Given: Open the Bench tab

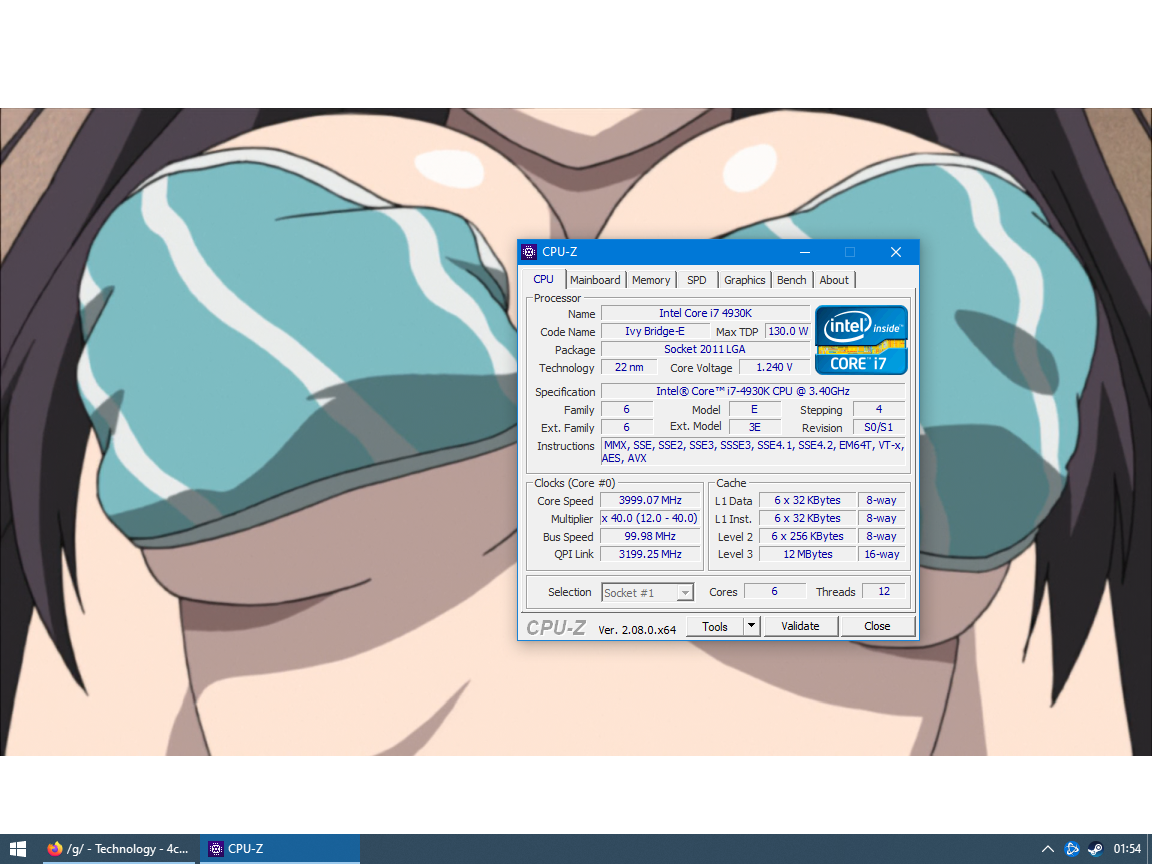Looking at the screenshot, I should click(x=791, y=280).
